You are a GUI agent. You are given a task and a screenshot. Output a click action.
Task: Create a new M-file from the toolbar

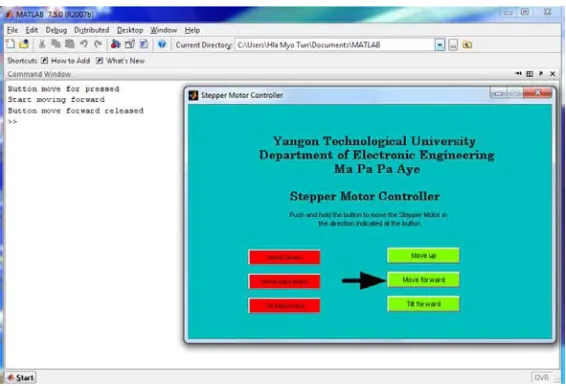pyautogui.click(x=10, y=44)
